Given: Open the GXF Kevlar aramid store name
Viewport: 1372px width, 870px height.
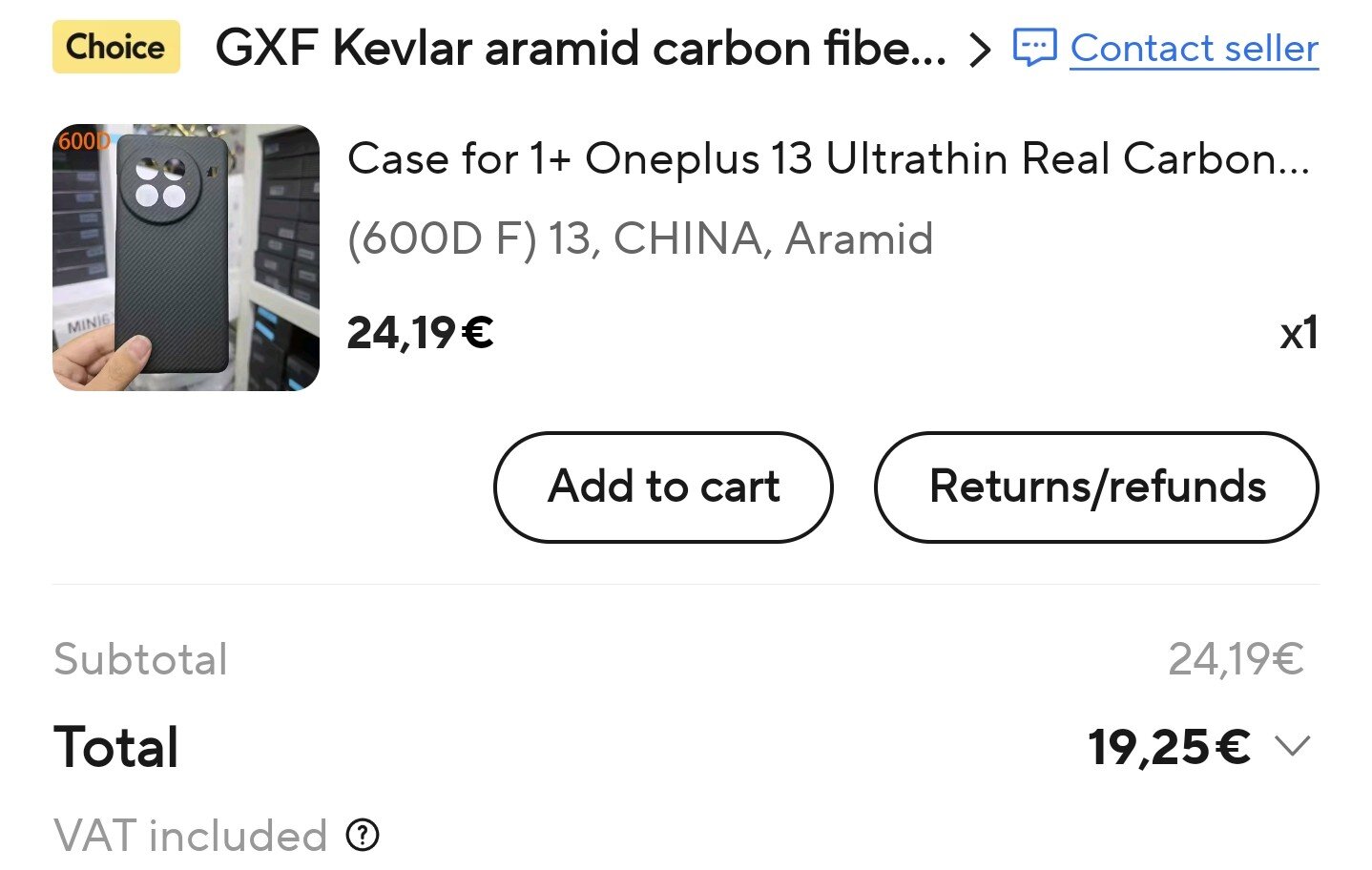Looking at the screenshot, I should pos(580,48).
